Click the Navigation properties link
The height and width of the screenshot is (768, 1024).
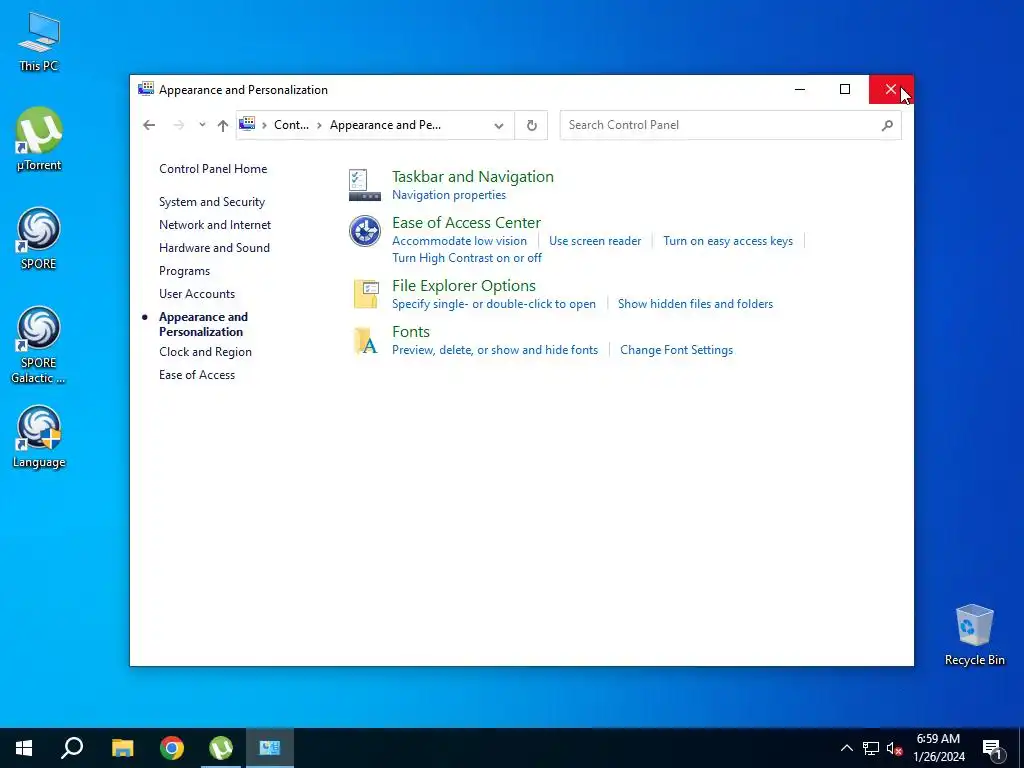coord(449,195)
